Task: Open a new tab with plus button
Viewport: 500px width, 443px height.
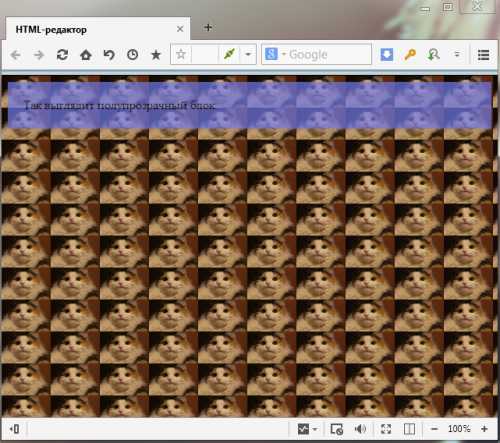Action: click(x=208, y=28)
